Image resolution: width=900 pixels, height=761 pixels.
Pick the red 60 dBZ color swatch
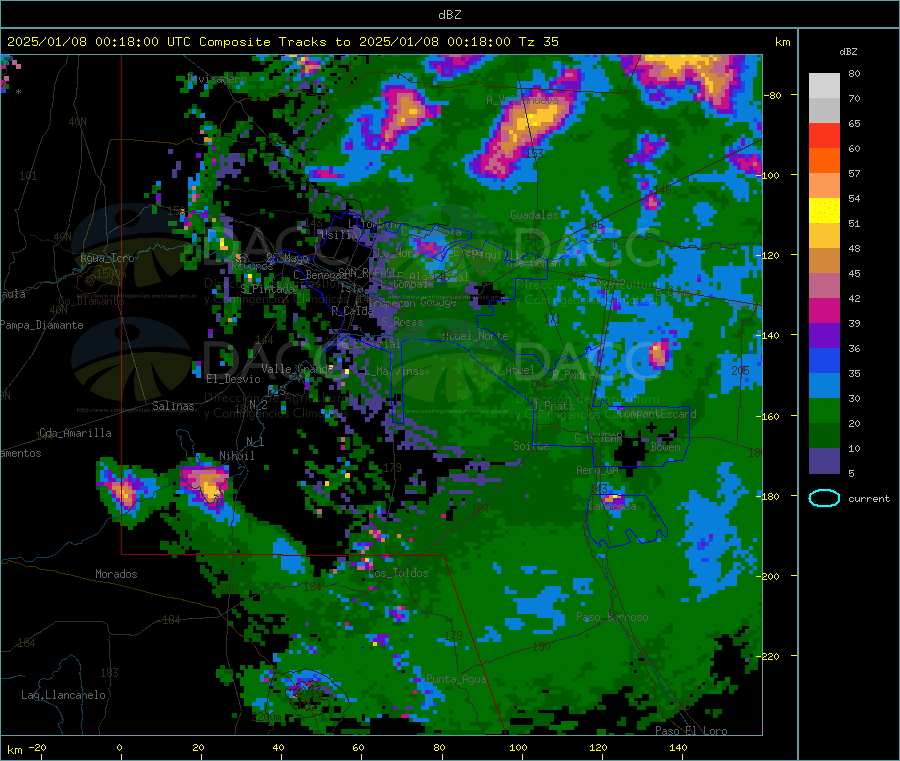824,135
